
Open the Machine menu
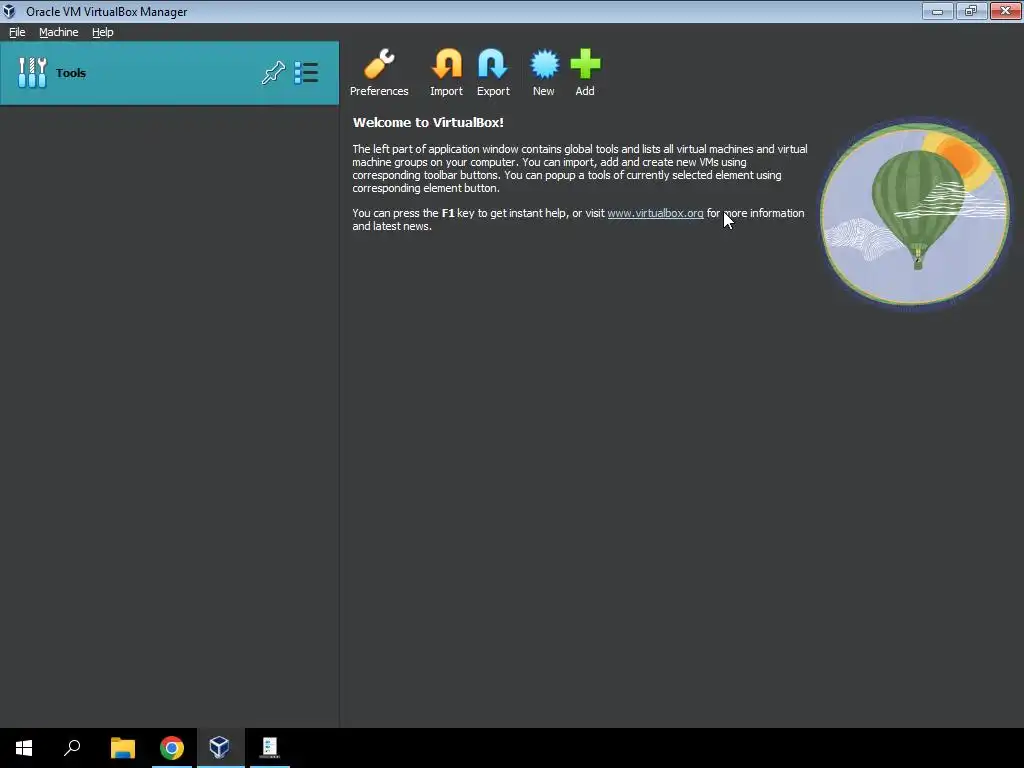point(59,32)
